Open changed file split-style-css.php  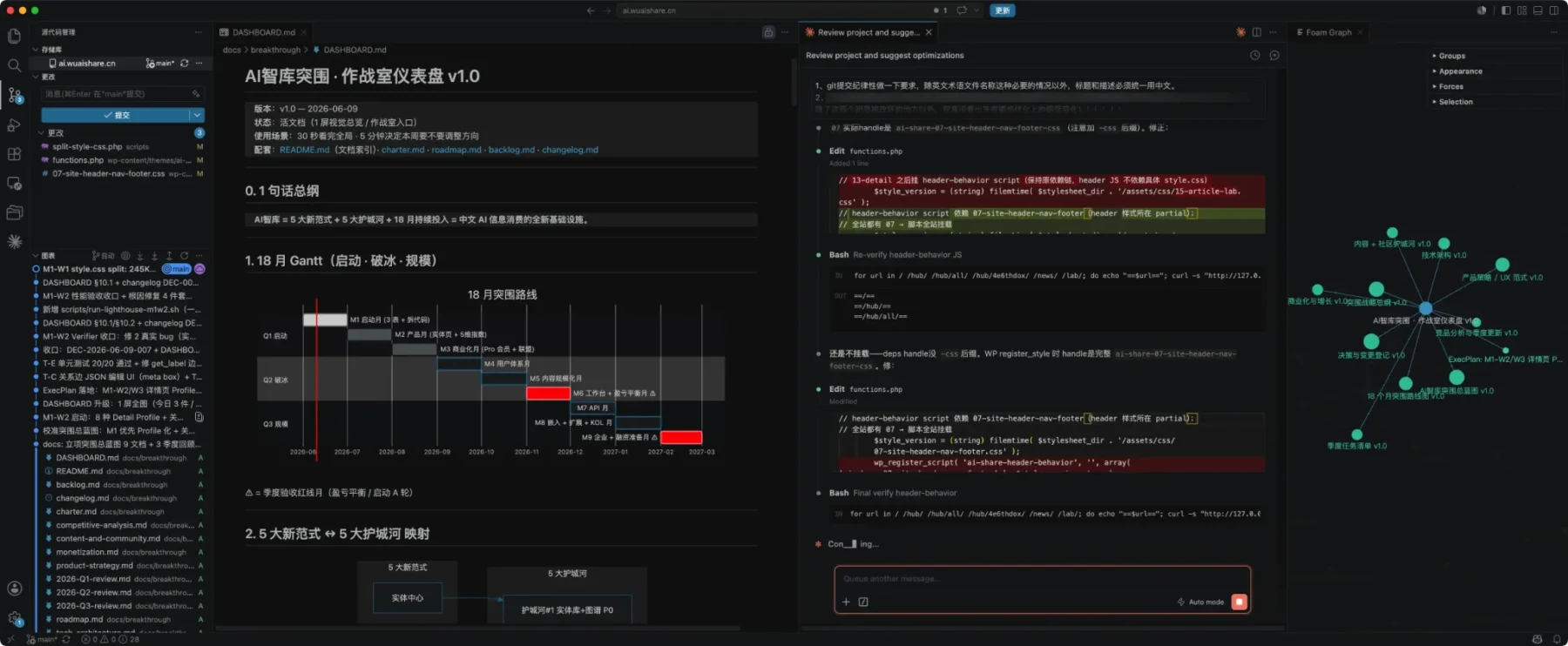pyautogui.click(x=122, y=146)
